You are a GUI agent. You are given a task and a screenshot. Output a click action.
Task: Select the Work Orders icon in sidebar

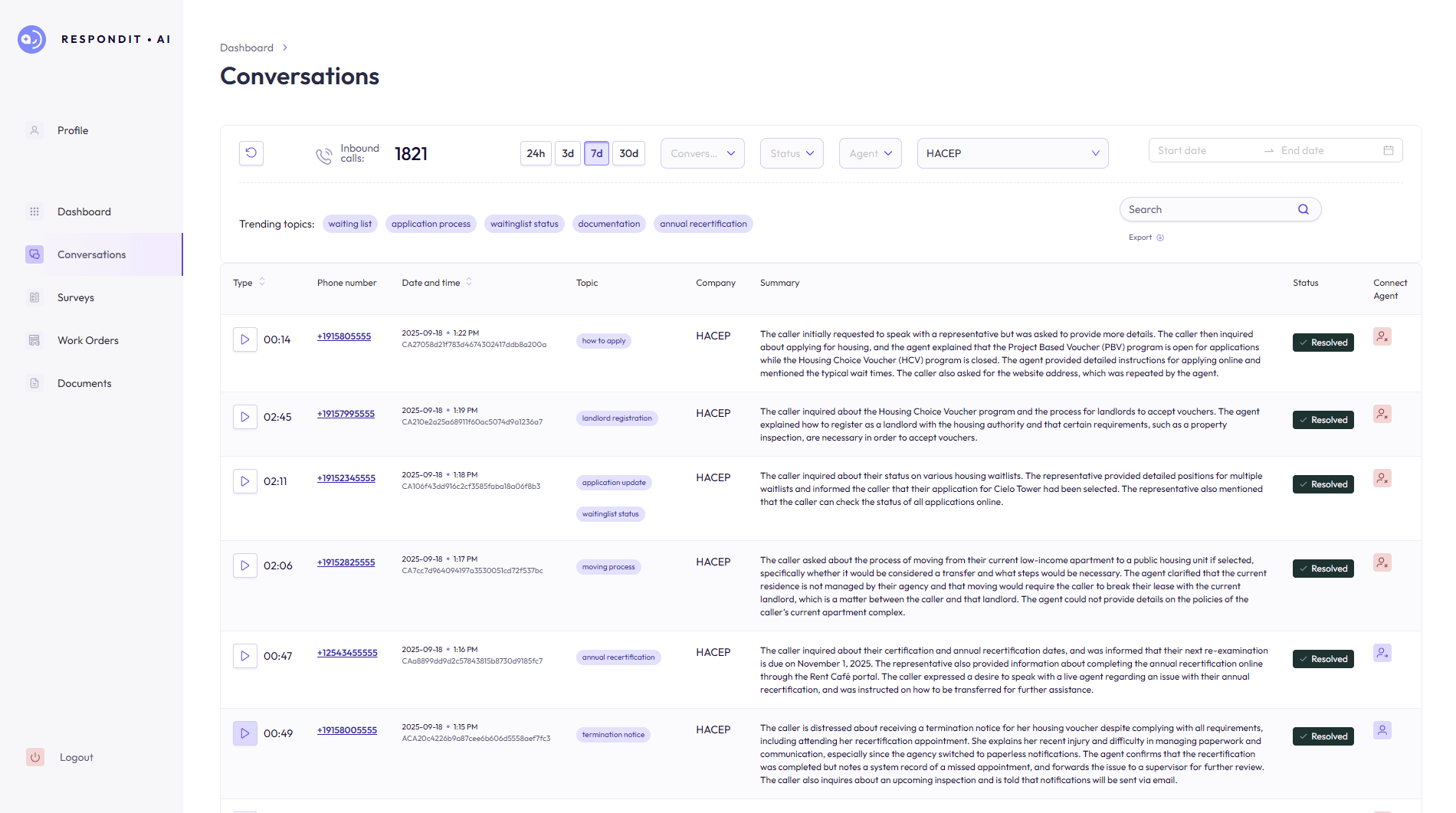coord(34,339)
